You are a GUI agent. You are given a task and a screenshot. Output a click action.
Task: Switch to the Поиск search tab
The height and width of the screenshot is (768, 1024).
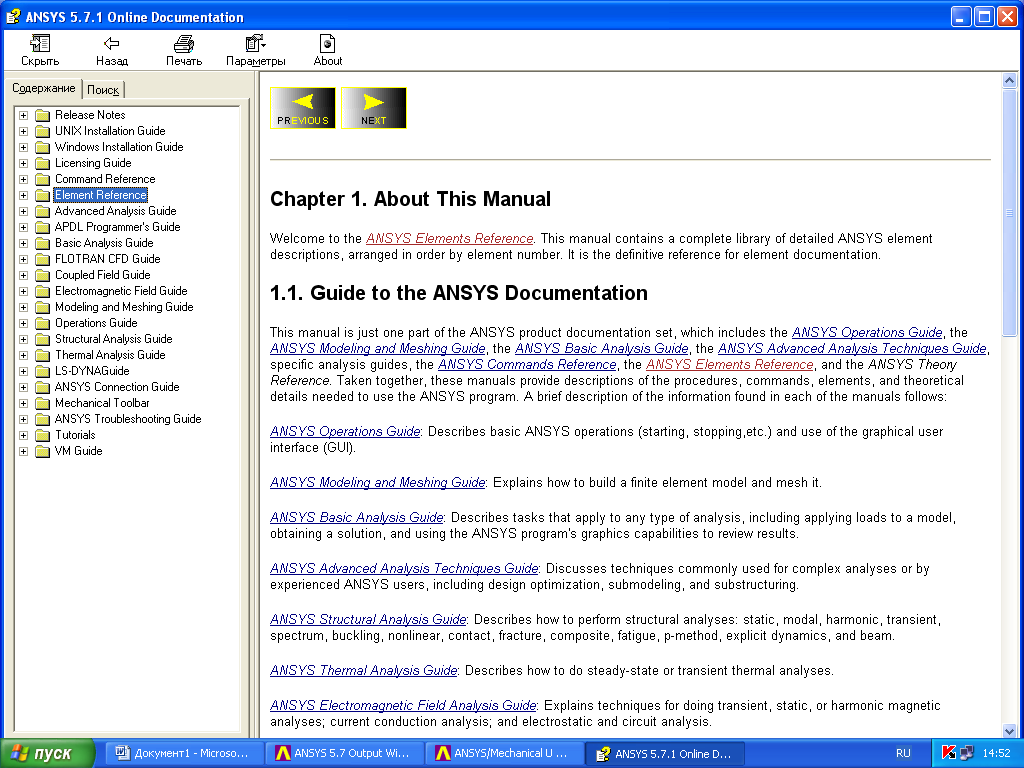[x=103, y=90]
